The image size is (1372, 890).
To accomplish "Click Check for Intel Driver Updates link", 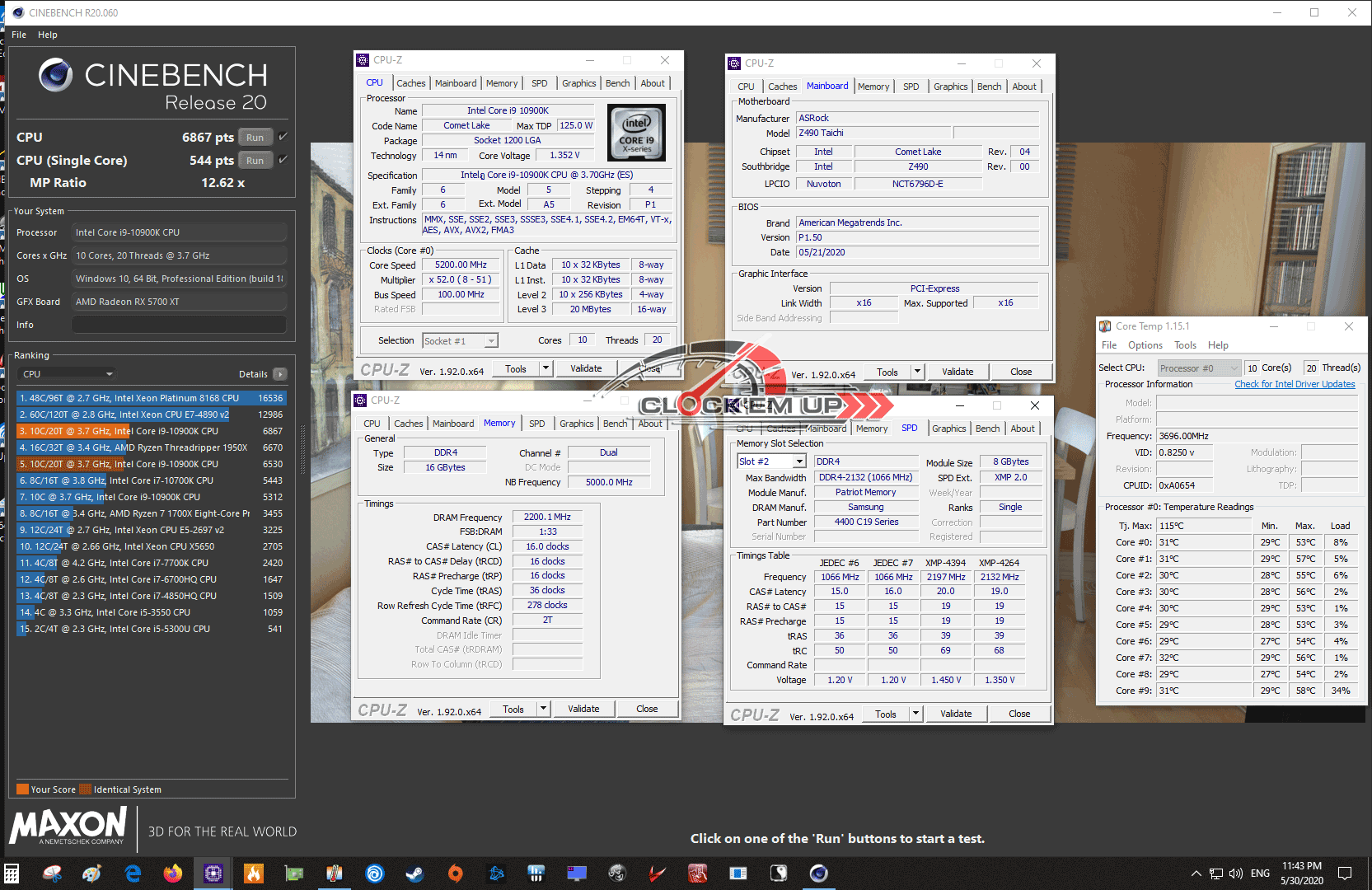I will [1294, 384].
